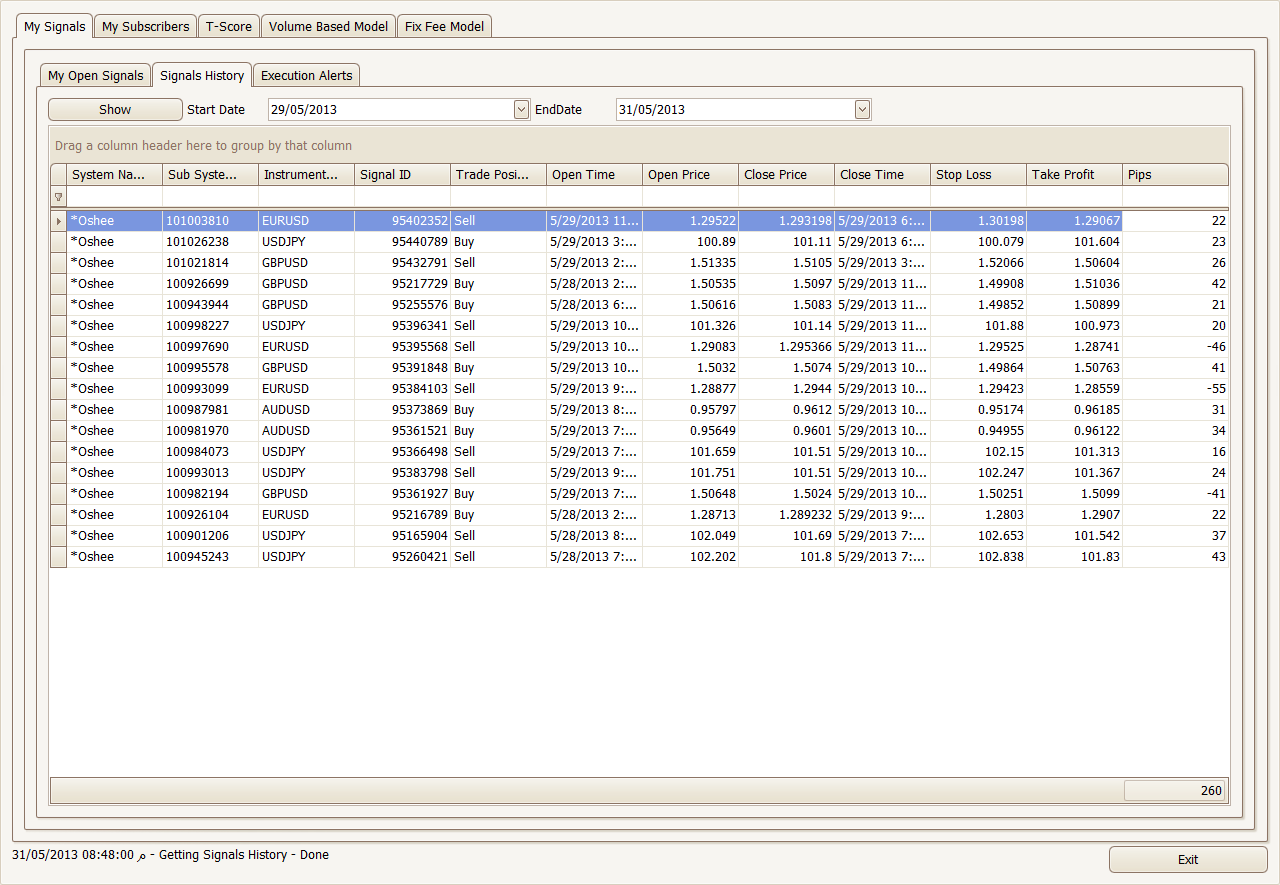Image resolution: width=1280 pixels, height=885 pixels.
Task: Select sub system 100984073 cell
Action: (x=210, y=452)
